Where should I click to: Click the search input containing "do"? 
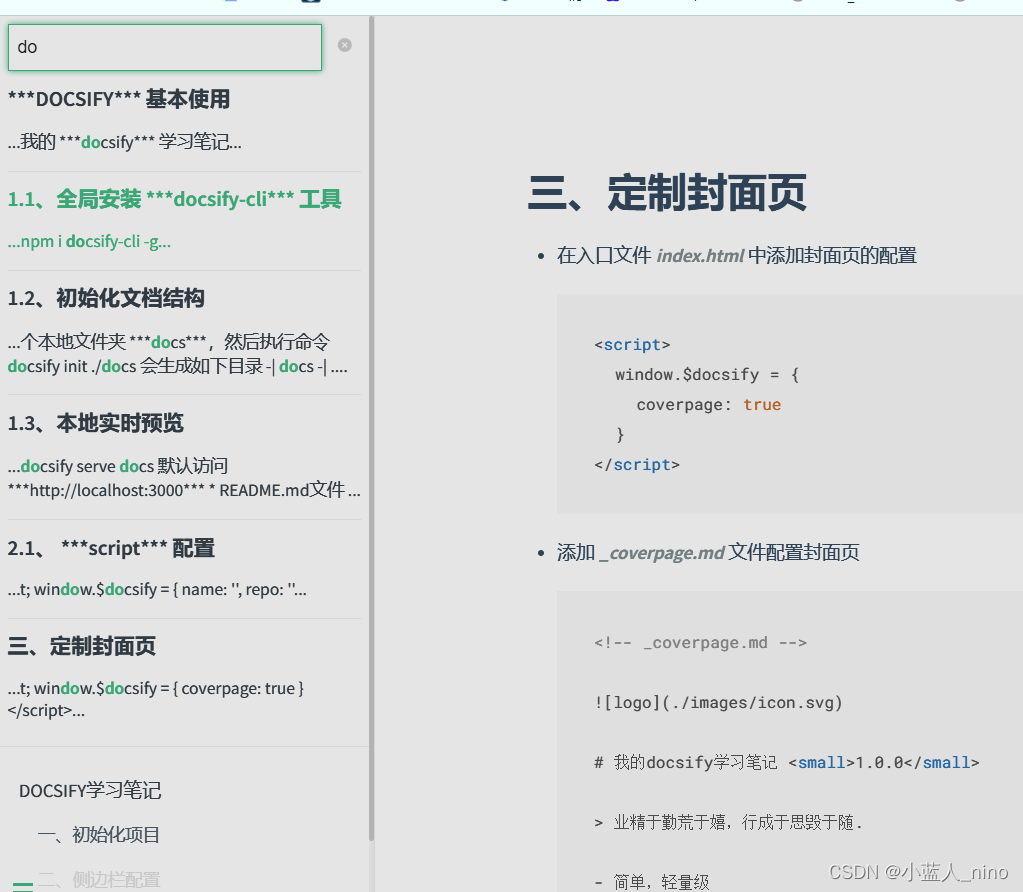(164, 46)
